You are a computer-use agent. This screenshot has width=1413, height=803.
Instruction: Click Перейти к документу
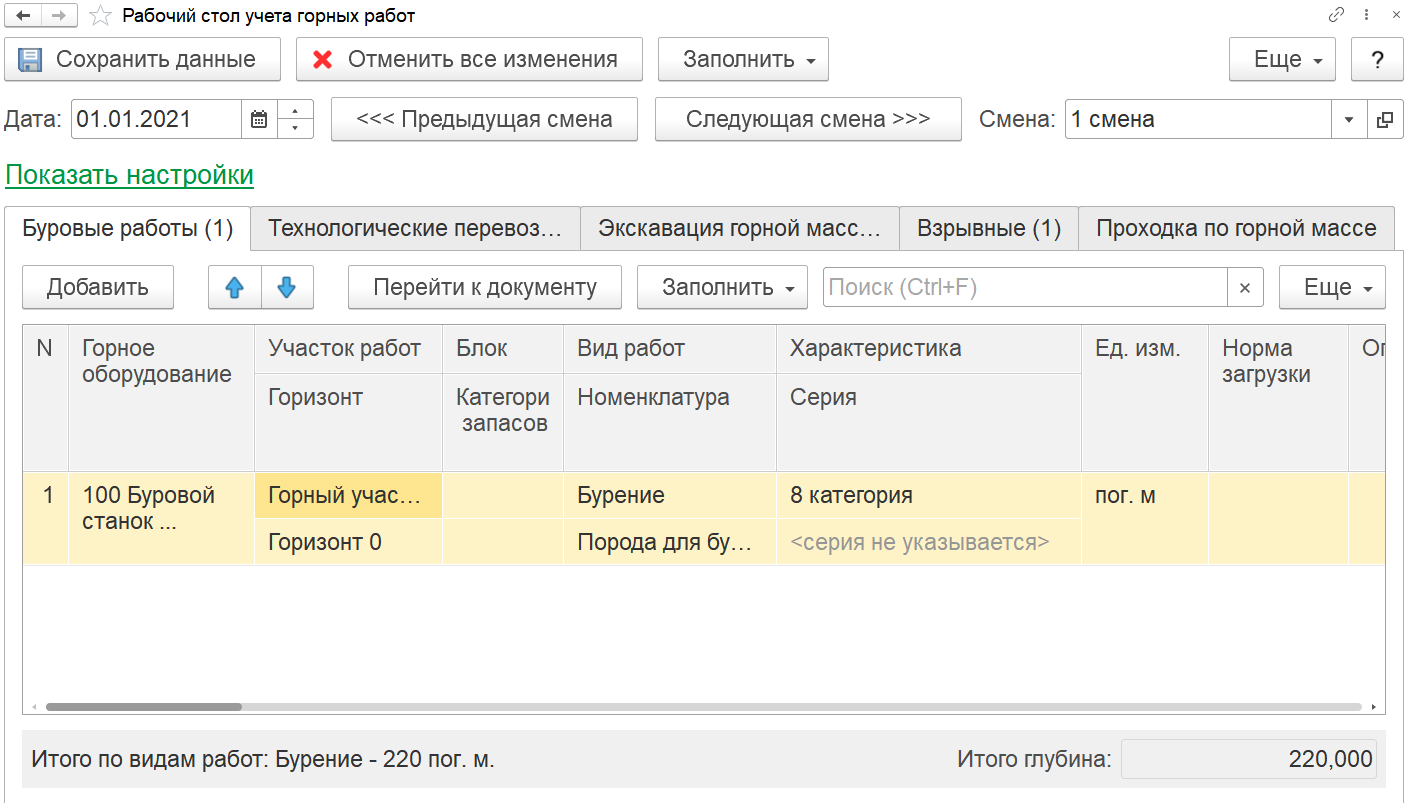[485, 287]
